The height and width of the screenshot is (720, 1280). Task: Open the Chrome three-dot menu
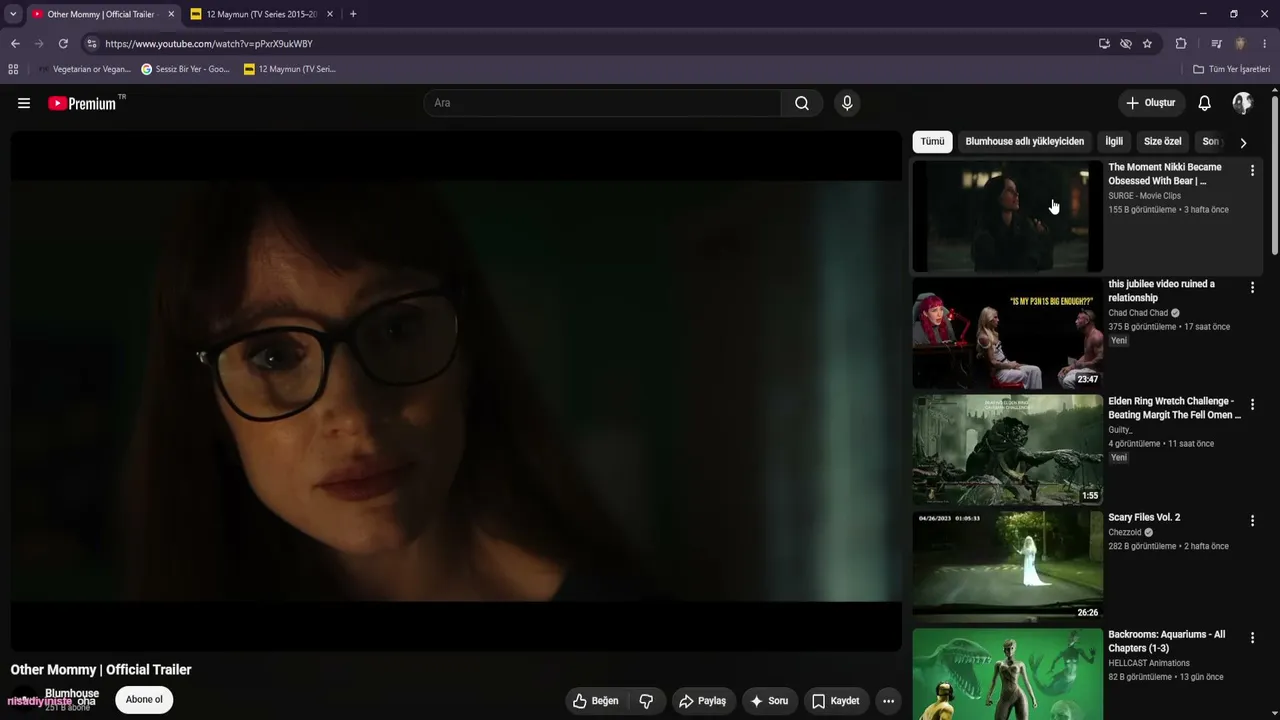(x=1265, y=44)
